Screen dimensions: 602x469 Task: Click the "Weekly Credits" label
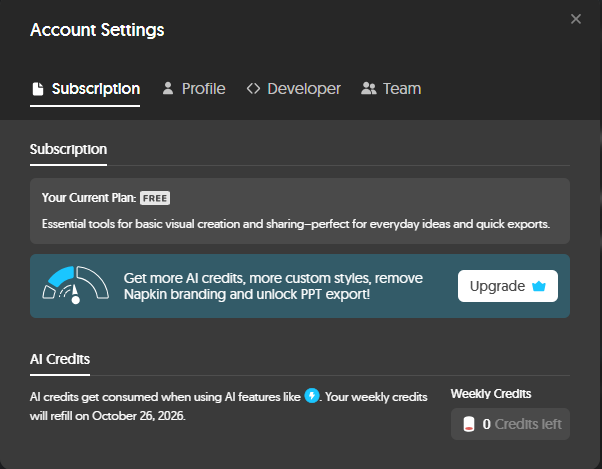pyautogui.click(x=491, y=394)
